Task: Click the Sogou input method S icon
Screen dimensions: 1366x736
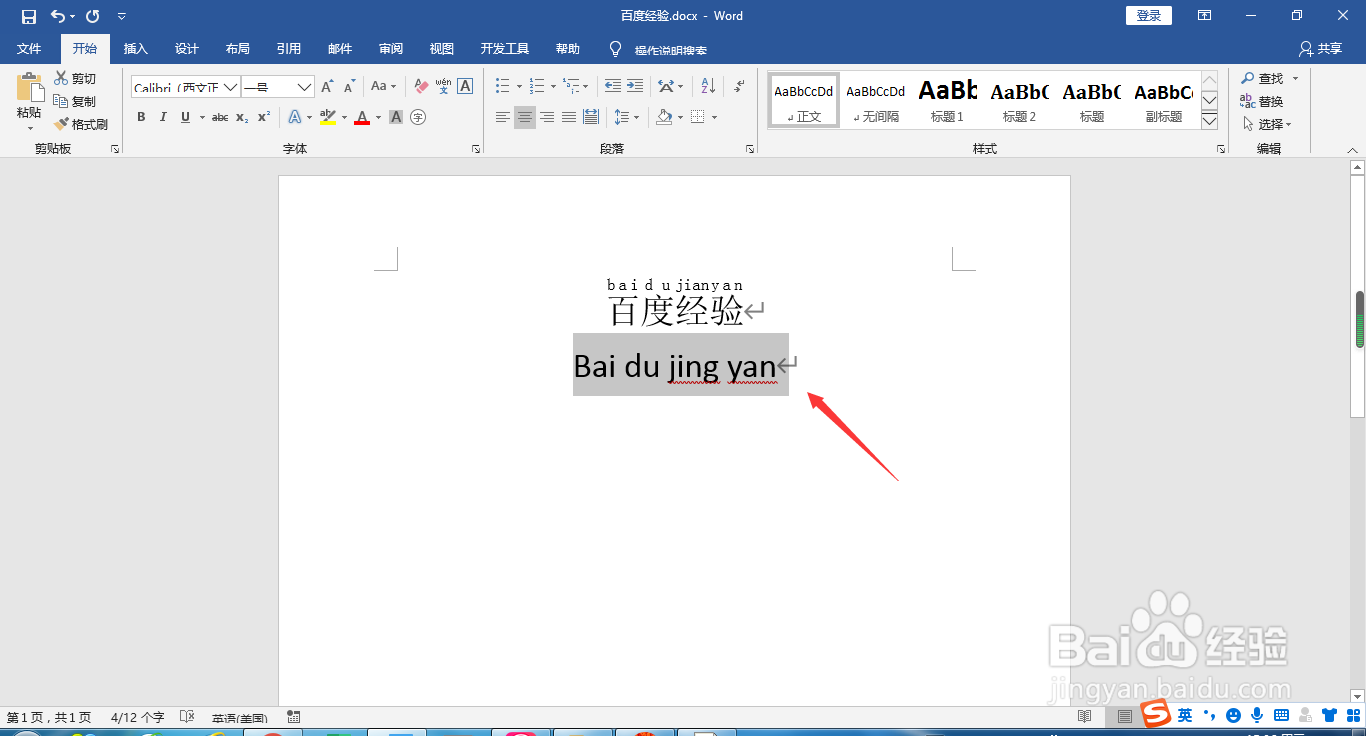Action: tap(1156, 715)
